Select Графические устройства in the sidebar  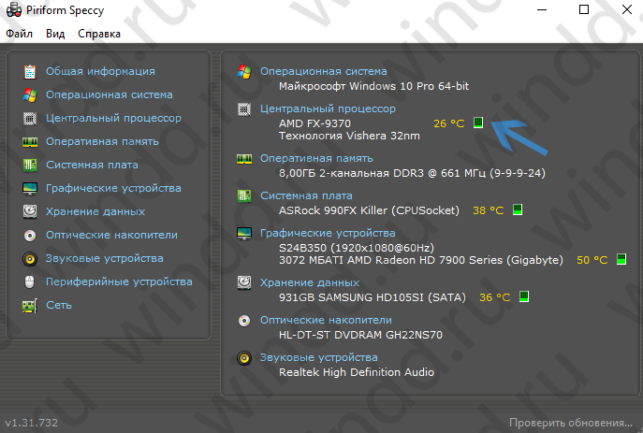pos(114,188)
